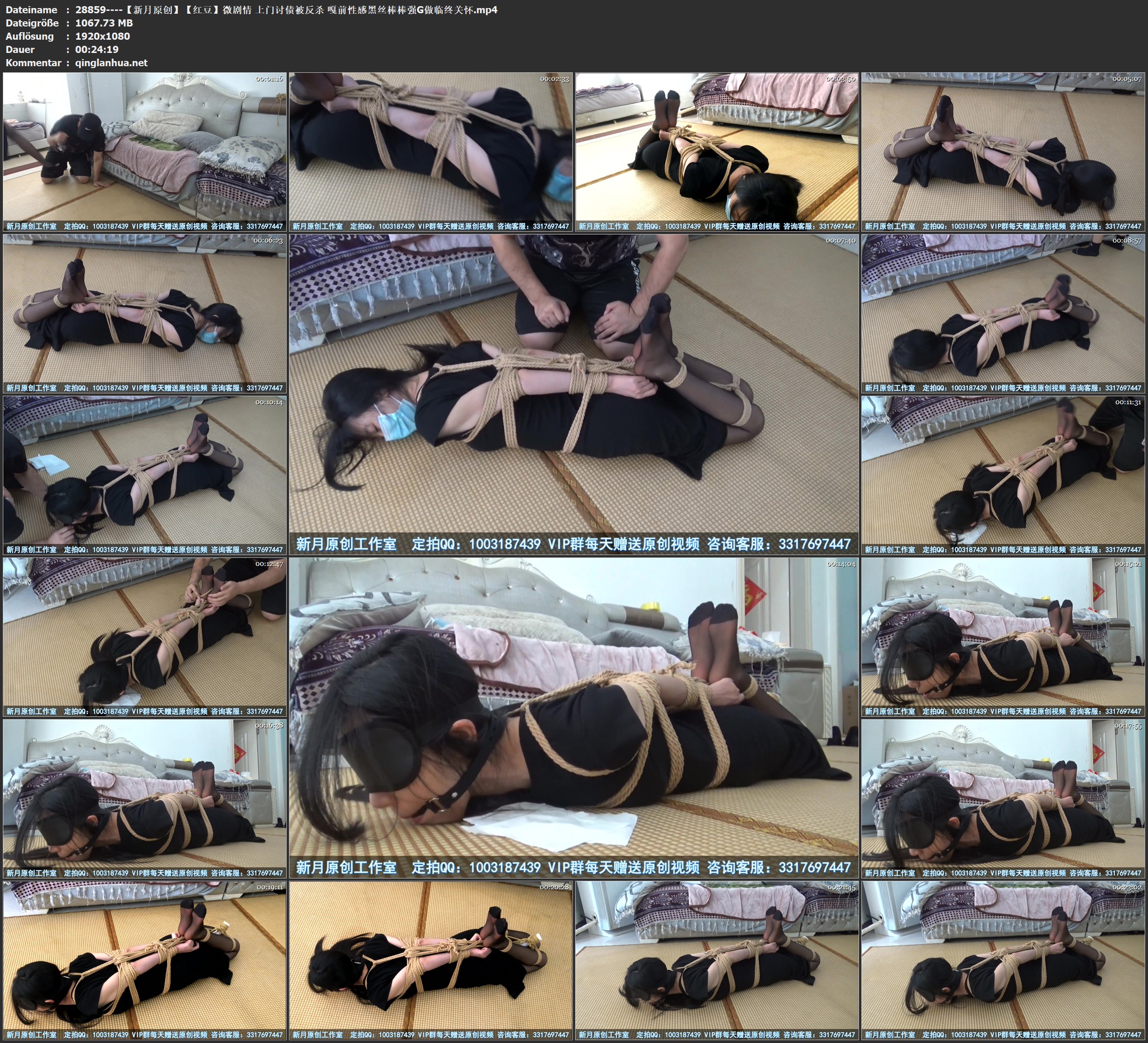Click the frame timestamped 00:05:07
This screenshot has height=1043, width=1148.
point(1003,151)
